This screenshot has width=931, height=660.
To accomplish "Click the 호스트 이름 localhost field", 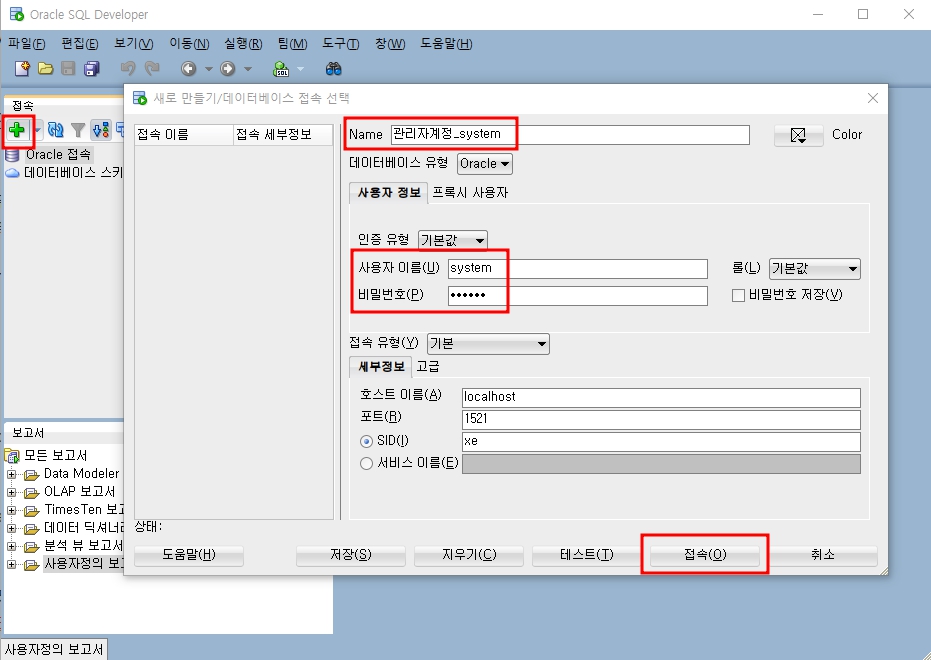I will pos(661,397).
